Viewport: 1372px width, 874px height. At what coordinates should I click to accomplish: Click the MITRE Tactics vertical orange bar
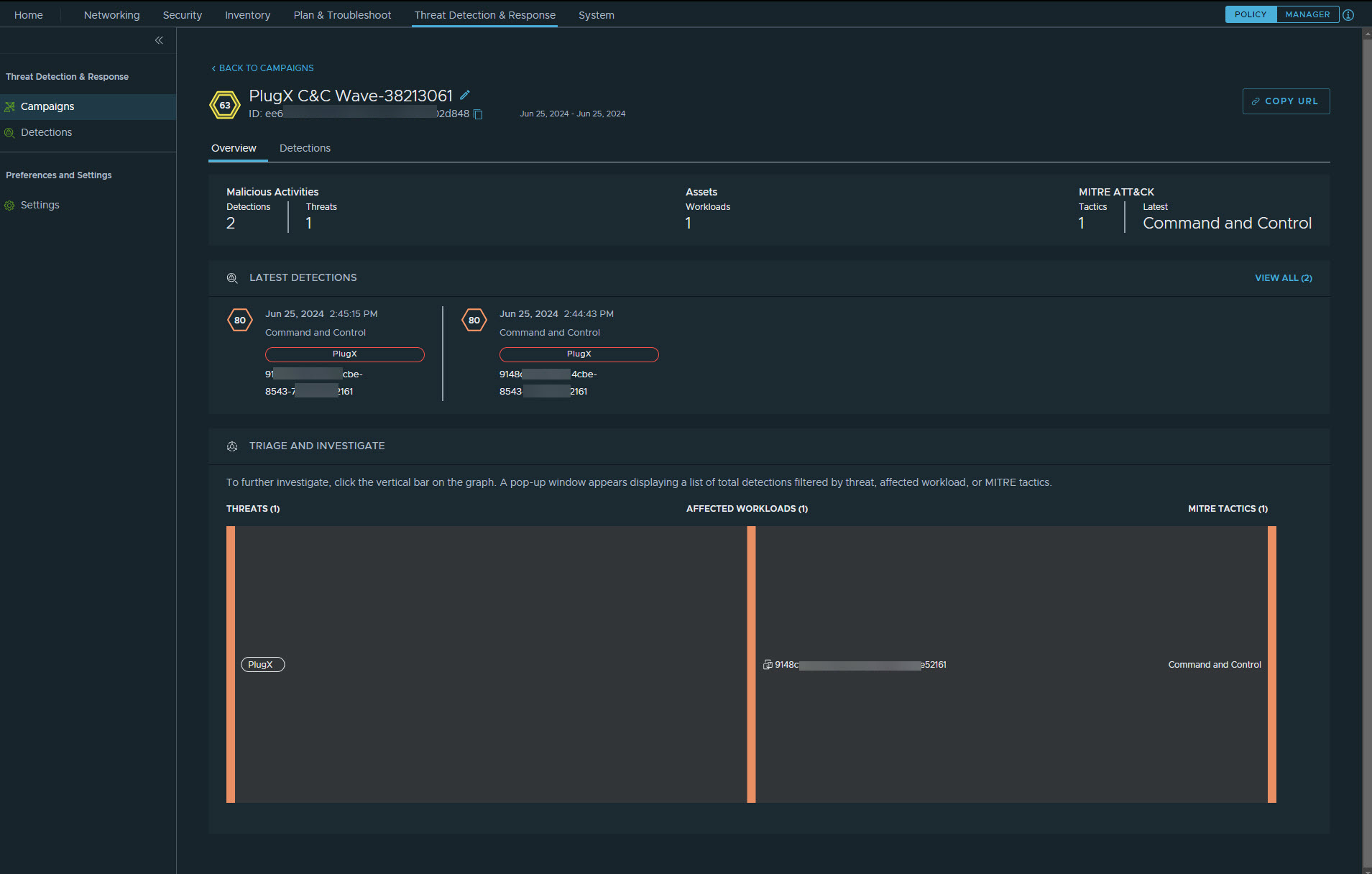[x=1272, y=665]
